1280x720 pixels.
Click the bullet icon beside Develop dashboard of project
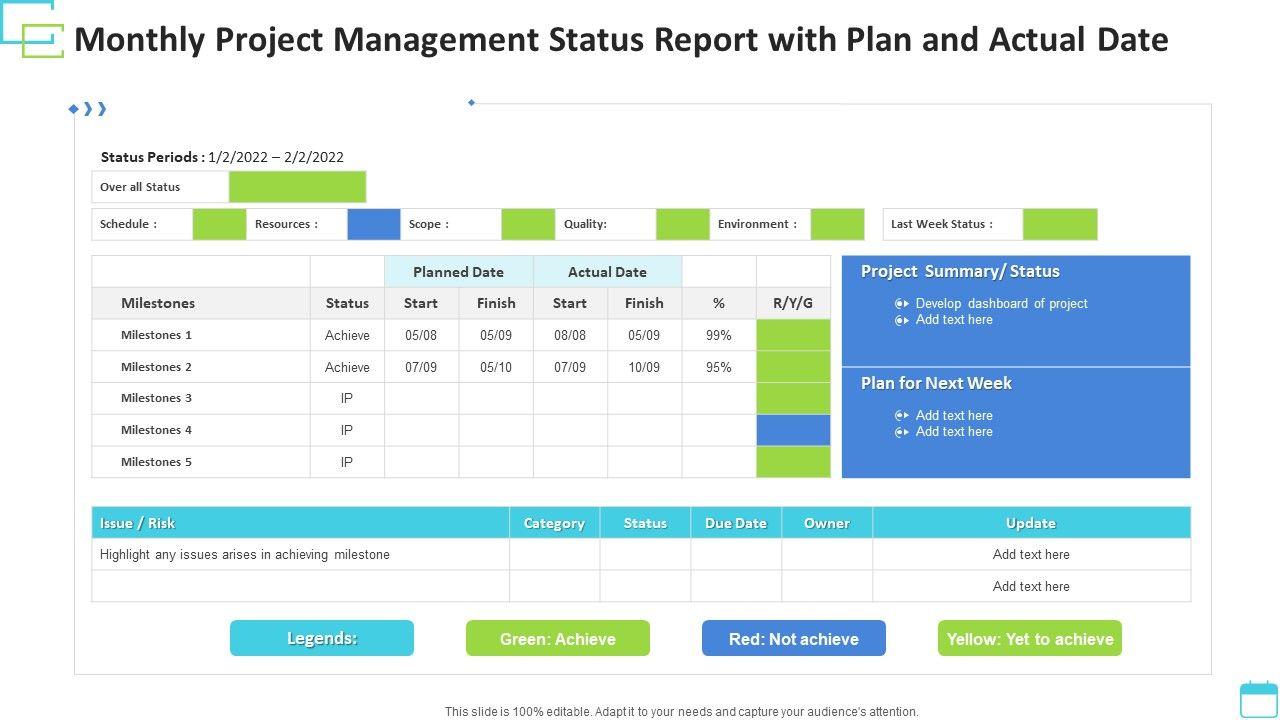[902, 303]
